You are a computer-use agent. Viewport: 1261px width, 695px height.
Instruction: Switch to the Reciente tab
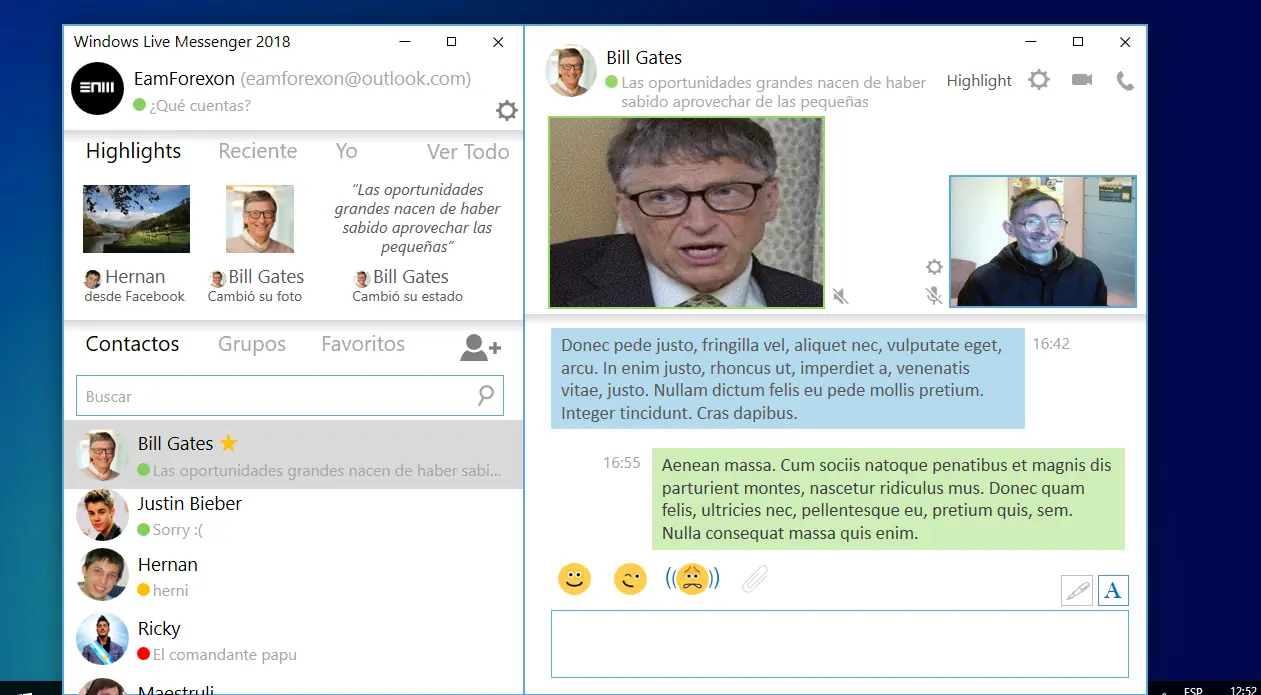pos(258,151)
